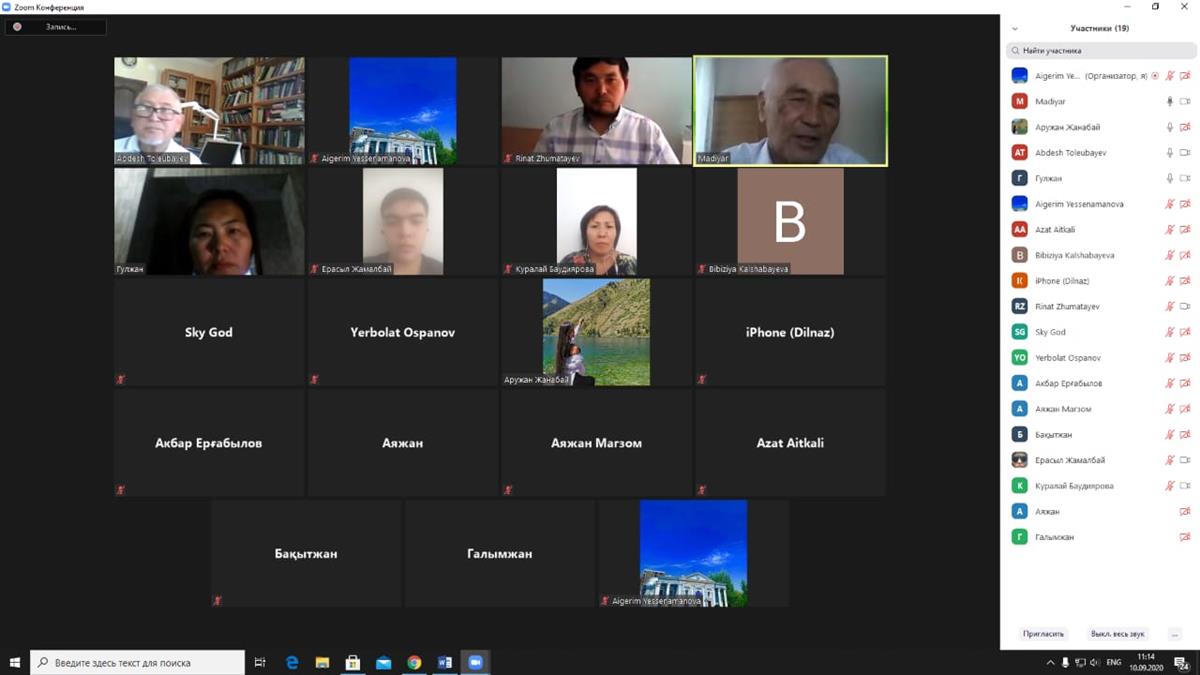Click Rinat Zhumatayev's camera icon in list
Image resolution: width=1200 pixels, height=675 pixels.
pos(1185,307)
